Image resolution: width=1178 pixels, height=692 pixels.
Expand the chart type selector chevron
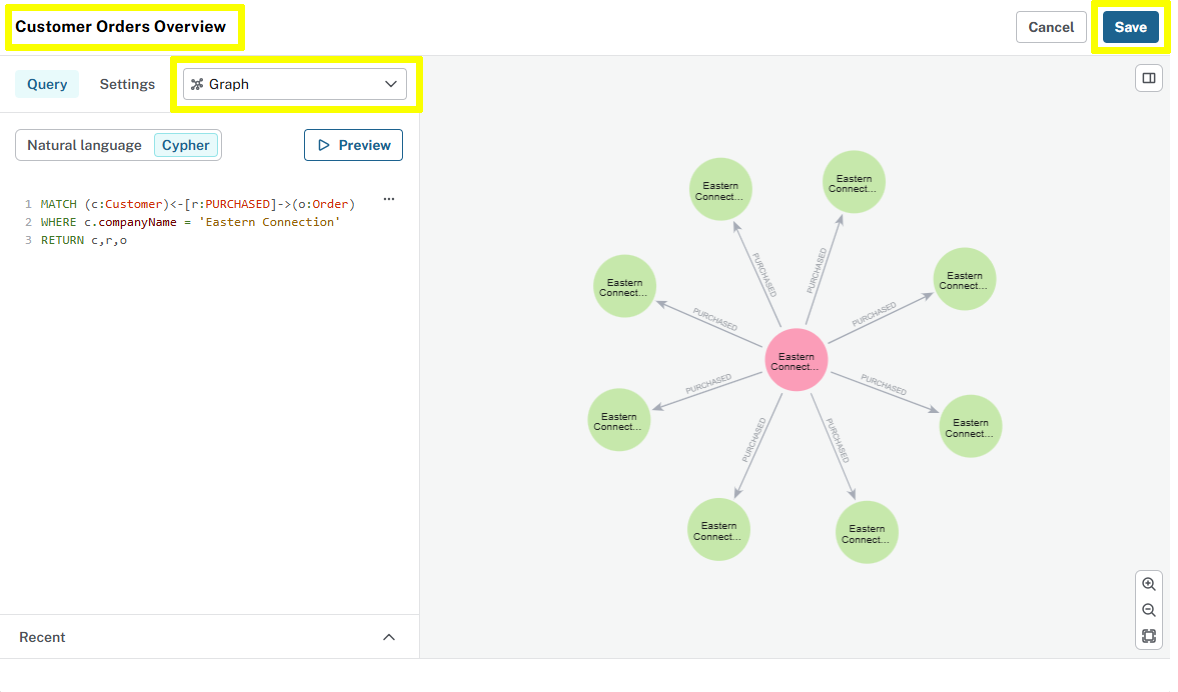[x=391, y=84]
